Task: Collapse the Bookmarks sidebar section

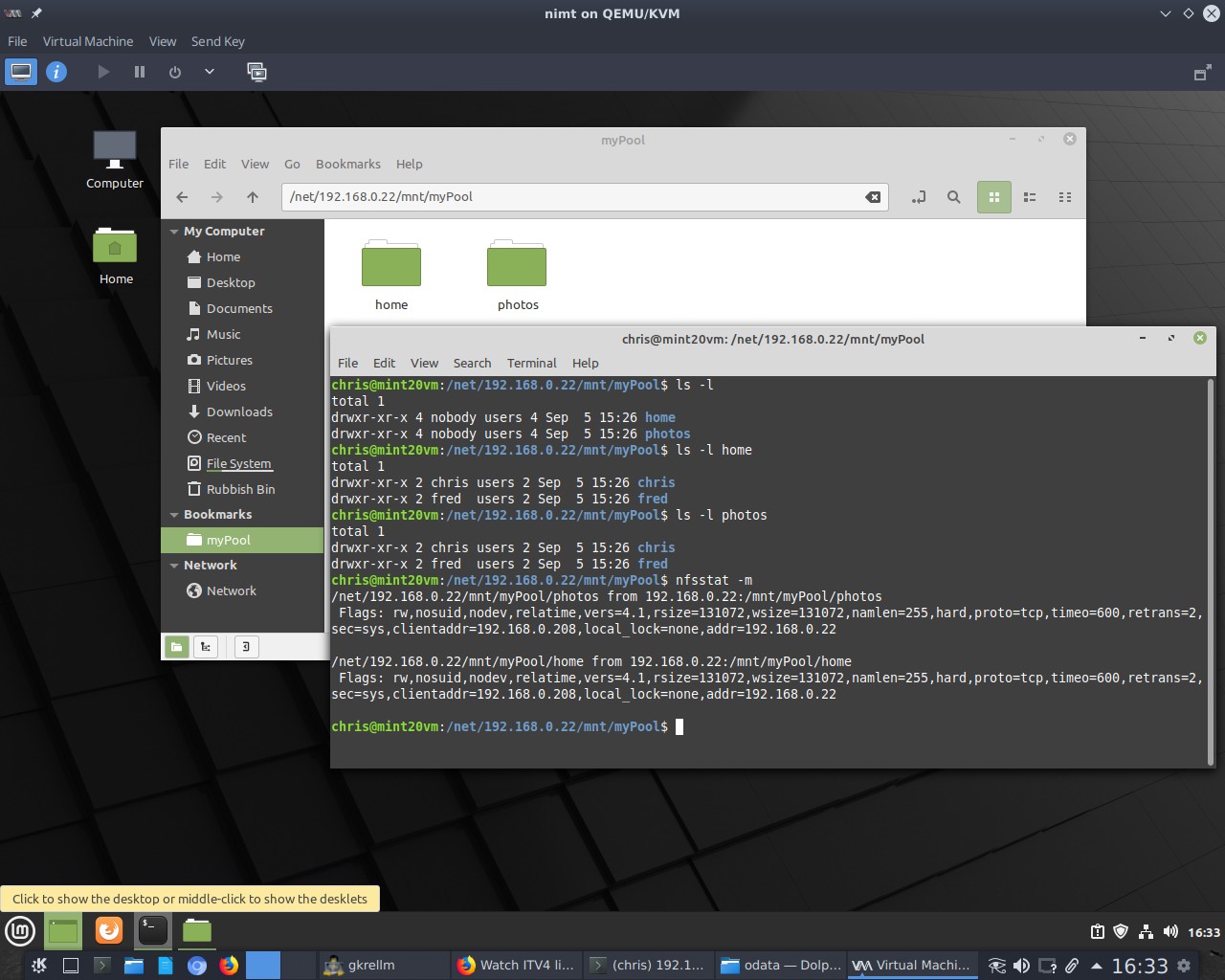Action: click(174, 515)
